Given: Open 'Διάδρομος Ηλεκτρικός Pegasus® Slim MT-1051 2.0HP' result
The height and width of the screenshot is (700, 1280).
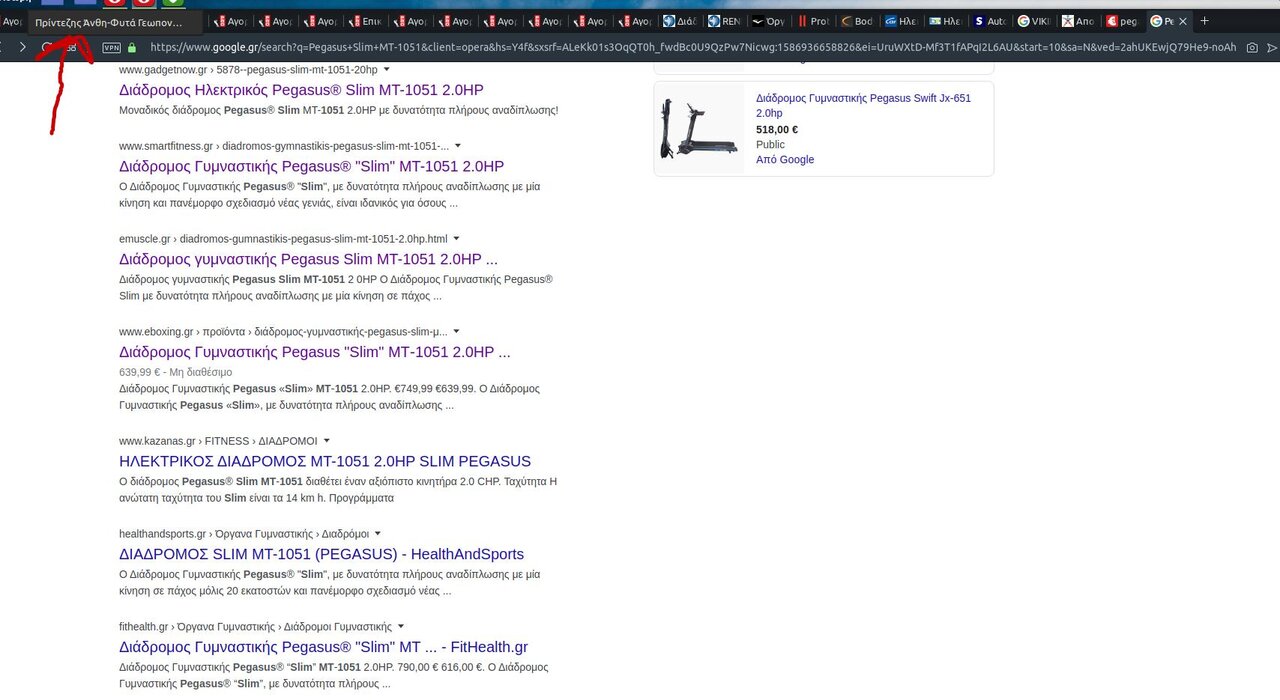Looking at the screenshot, I should point(301,90).
